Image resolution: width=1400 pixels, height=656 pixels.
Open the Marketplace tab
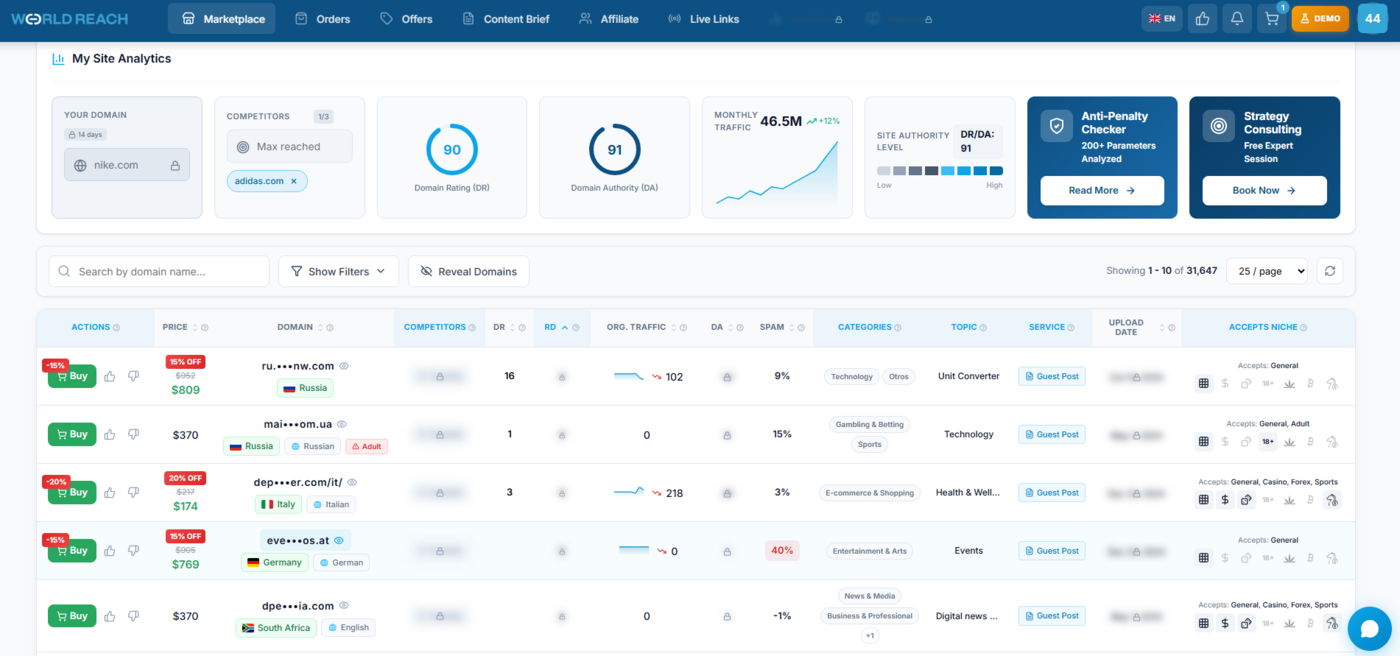click(x=222, y=19)
